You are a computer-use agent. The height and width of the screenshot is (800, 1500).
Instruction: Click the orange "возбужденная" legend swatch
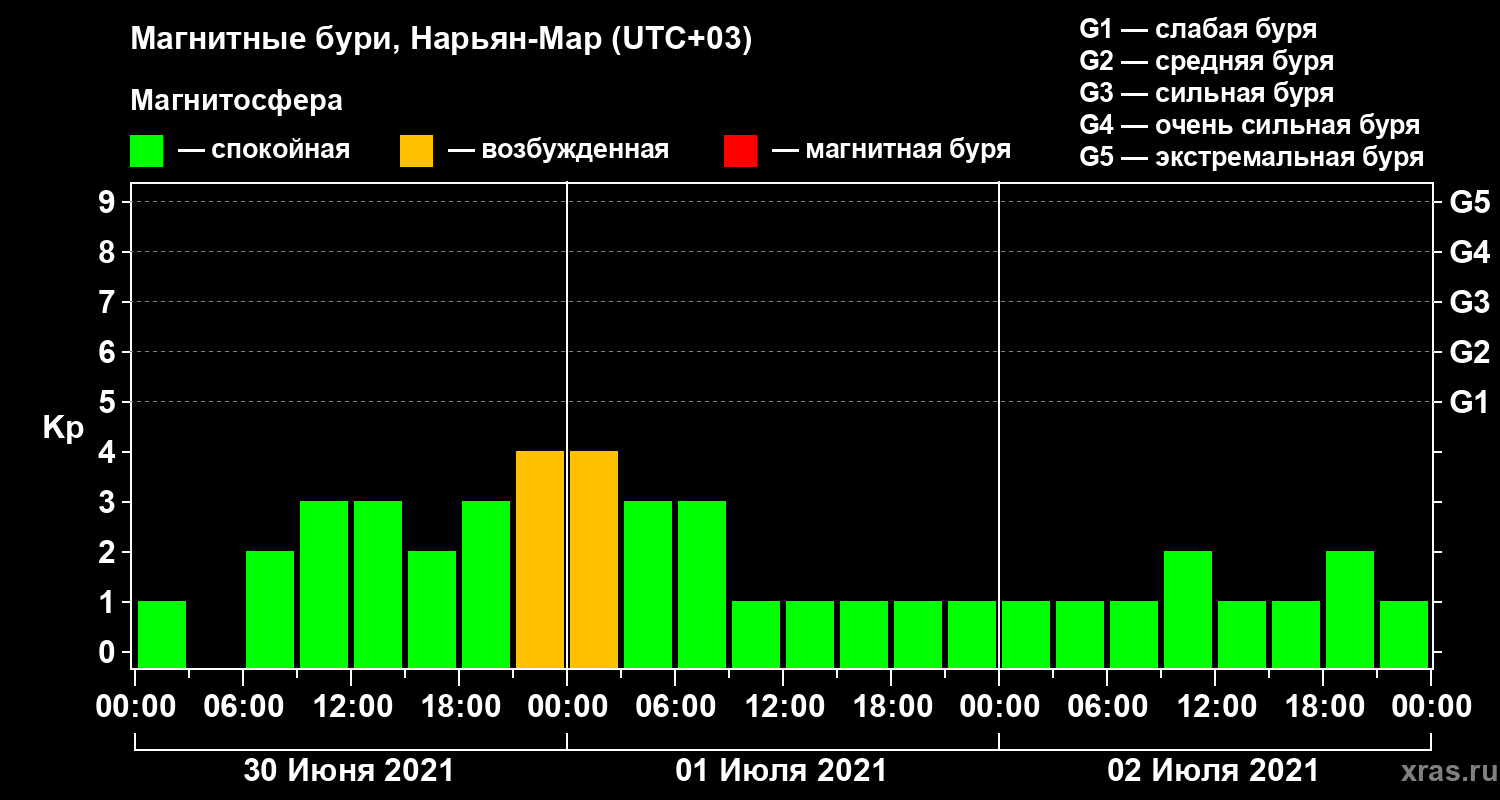[x=416, y=151]
